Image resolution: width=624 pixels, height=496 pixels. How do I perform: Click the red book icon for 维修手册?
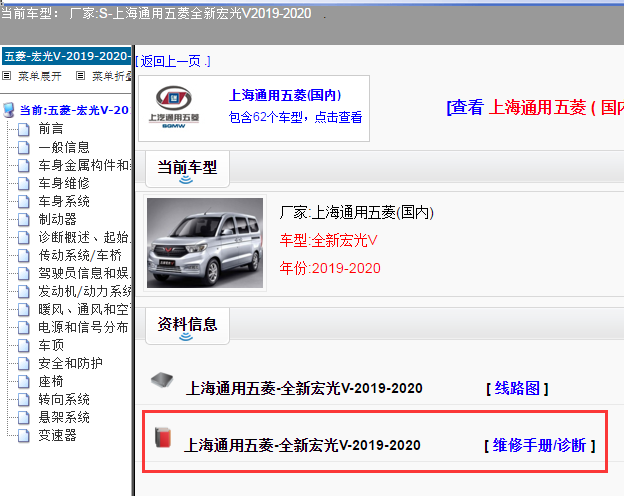(x=163, y=437)
